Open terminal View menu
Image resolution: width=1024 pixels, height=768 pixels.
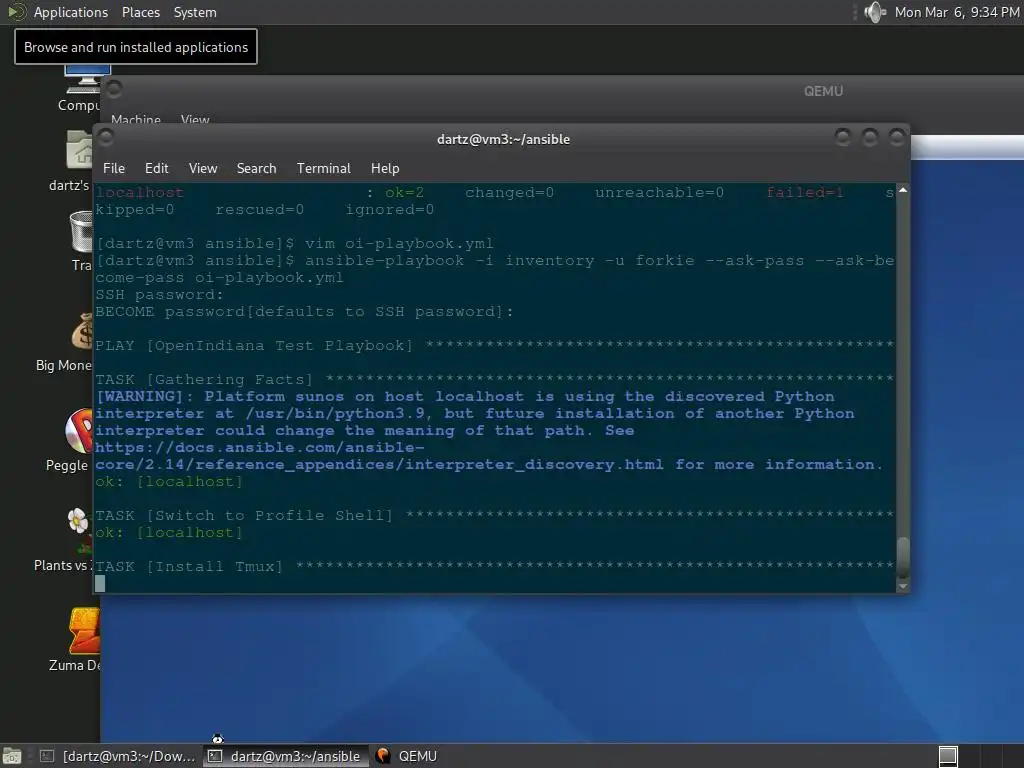(202, 168)
